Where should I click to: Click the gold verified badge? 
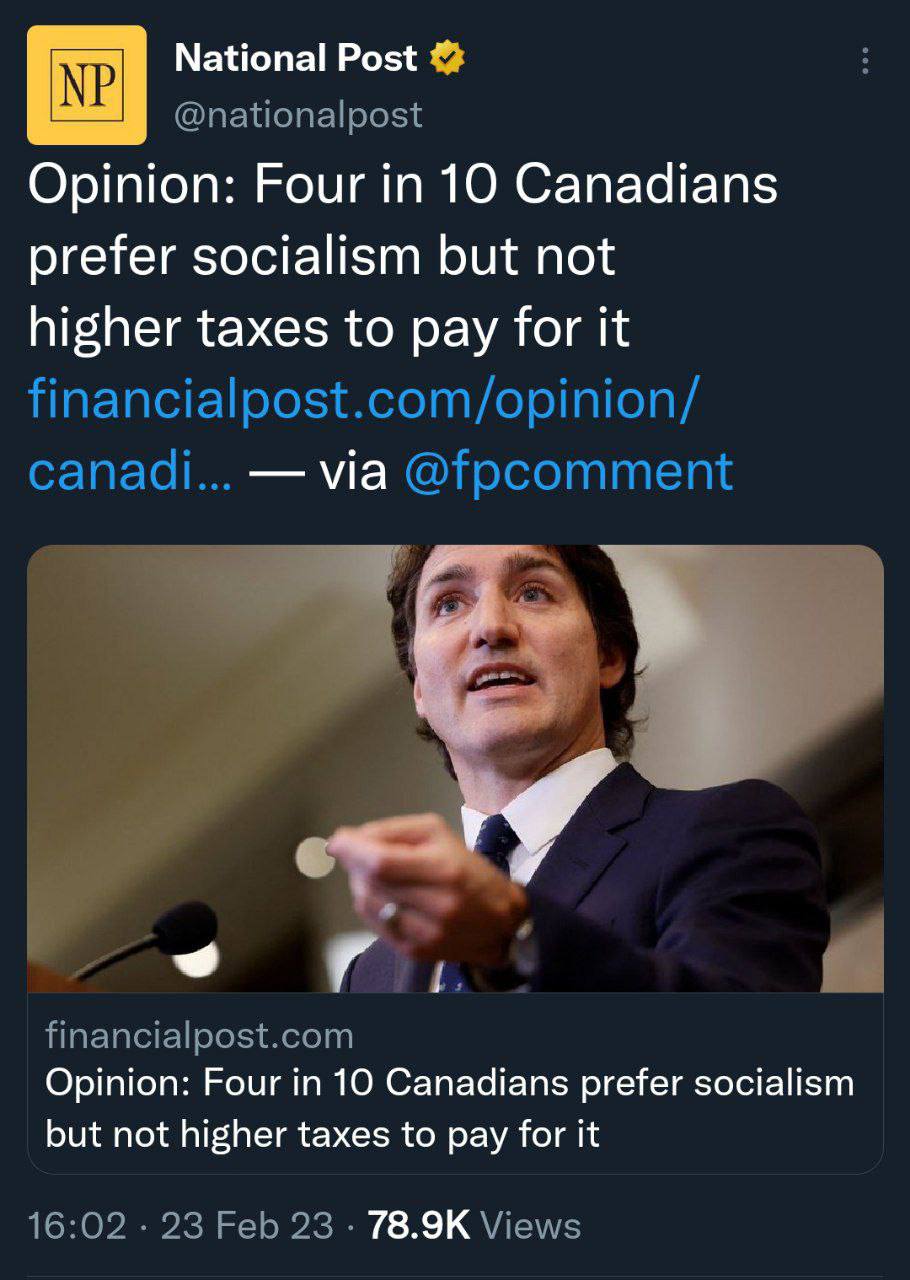pos(447,60)
